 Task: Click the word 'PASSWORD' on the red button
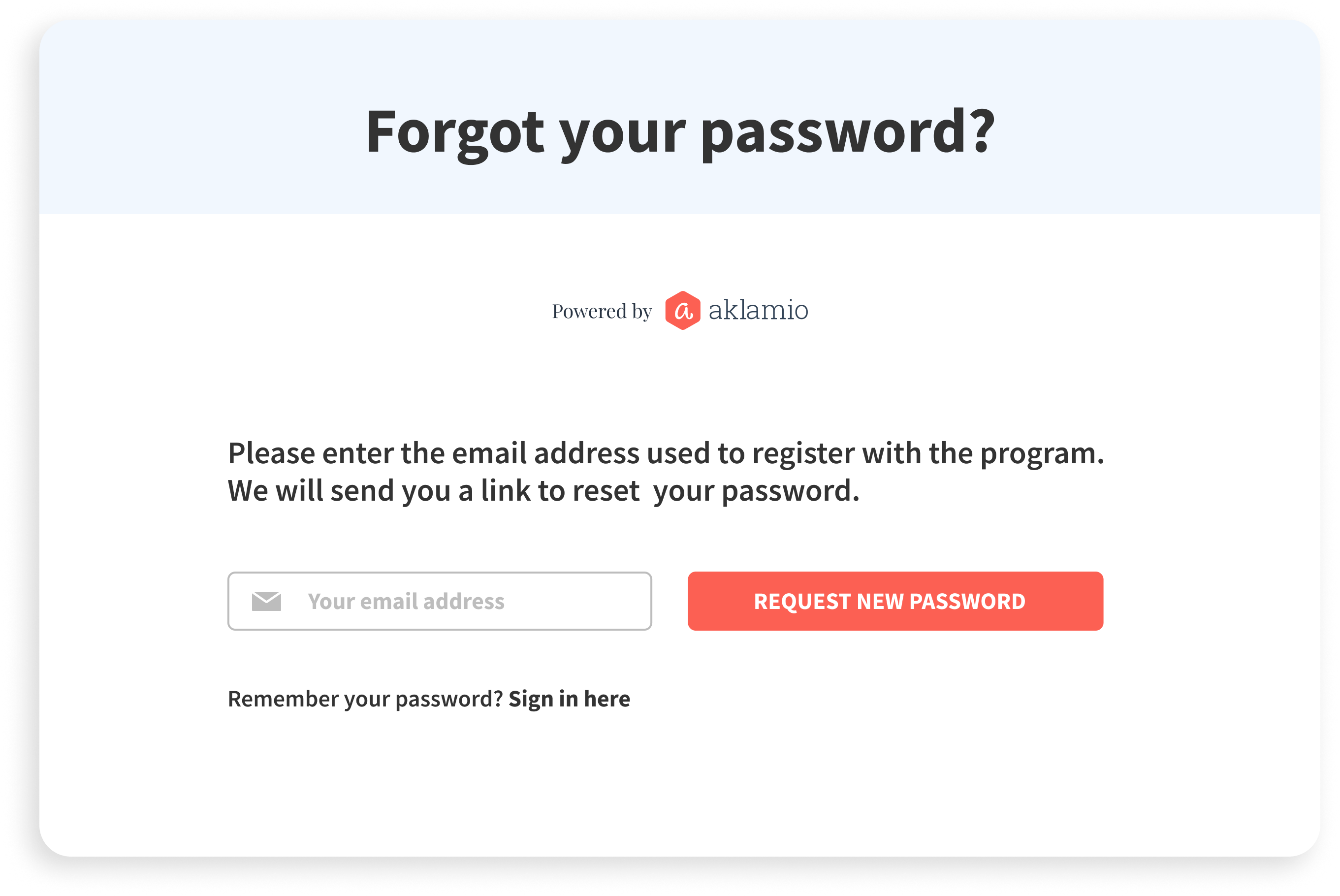pyautogui.click(x=967, y=602)
